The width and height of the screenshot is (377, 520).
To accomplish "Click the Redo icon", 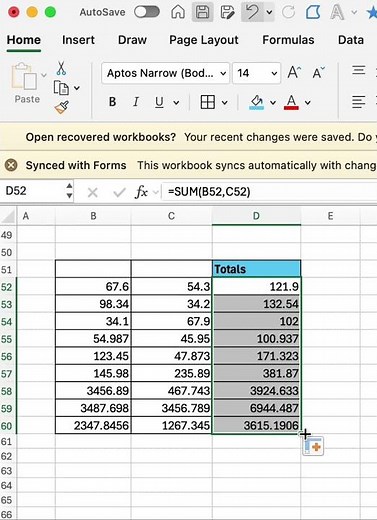I will (289, 12).
